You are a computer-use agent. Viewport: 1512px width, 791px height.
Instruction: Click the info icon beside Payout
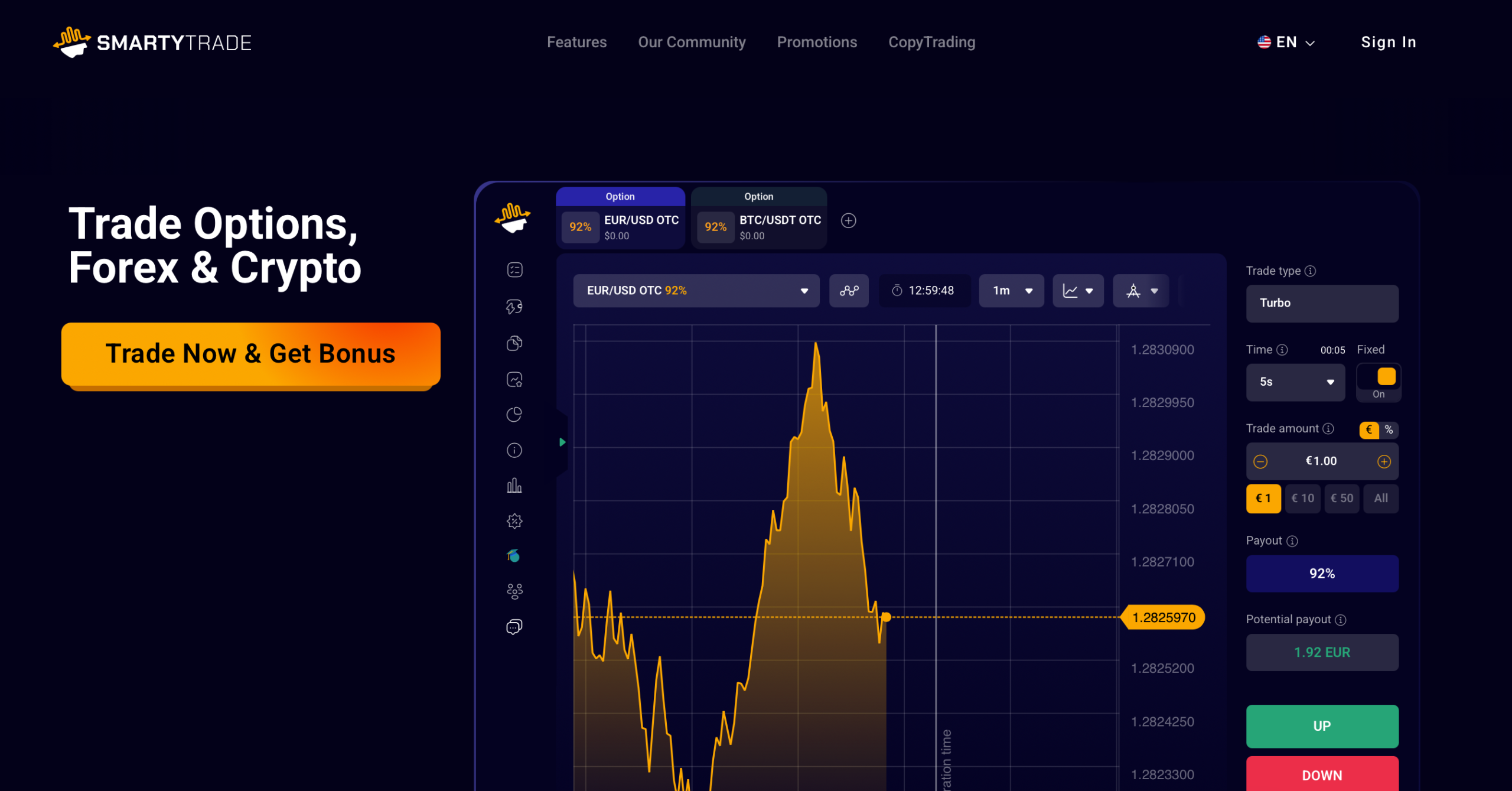click(1292, 541)
